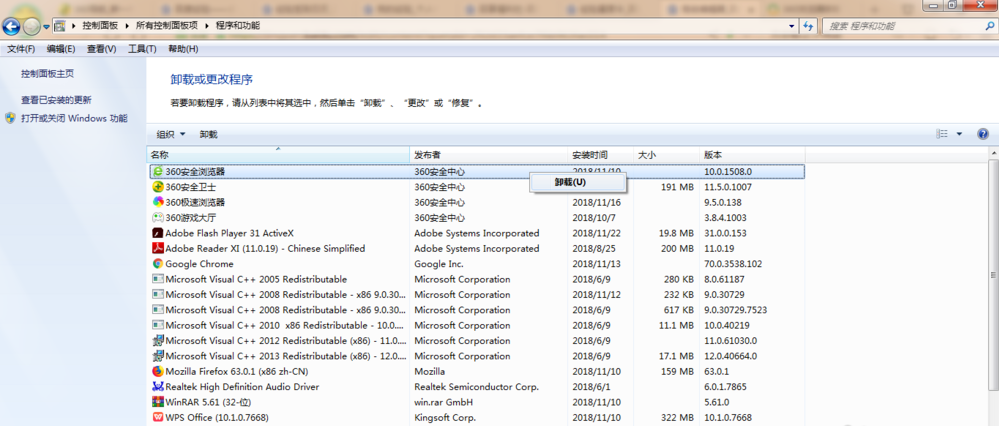Select the 360安全卫士 icon in list
This screenshot has width=999, height=426.
pos(157,187)
